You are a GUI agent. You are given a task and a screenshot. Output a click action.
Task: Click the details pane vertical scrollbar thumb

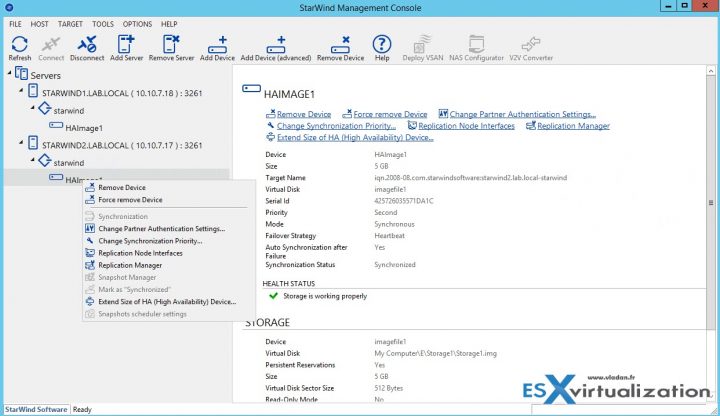point(711,203)
